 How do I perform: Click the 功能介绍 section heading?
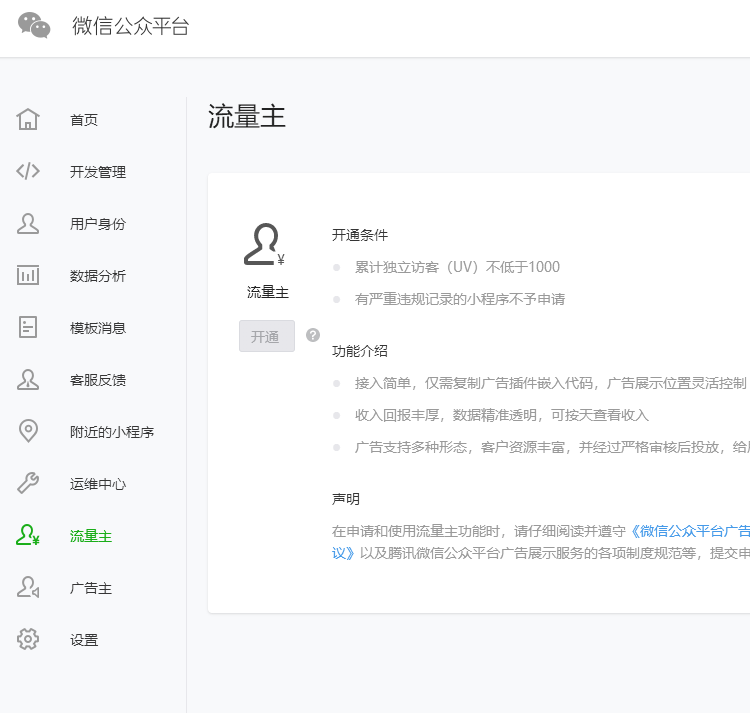tap(360, 351)
